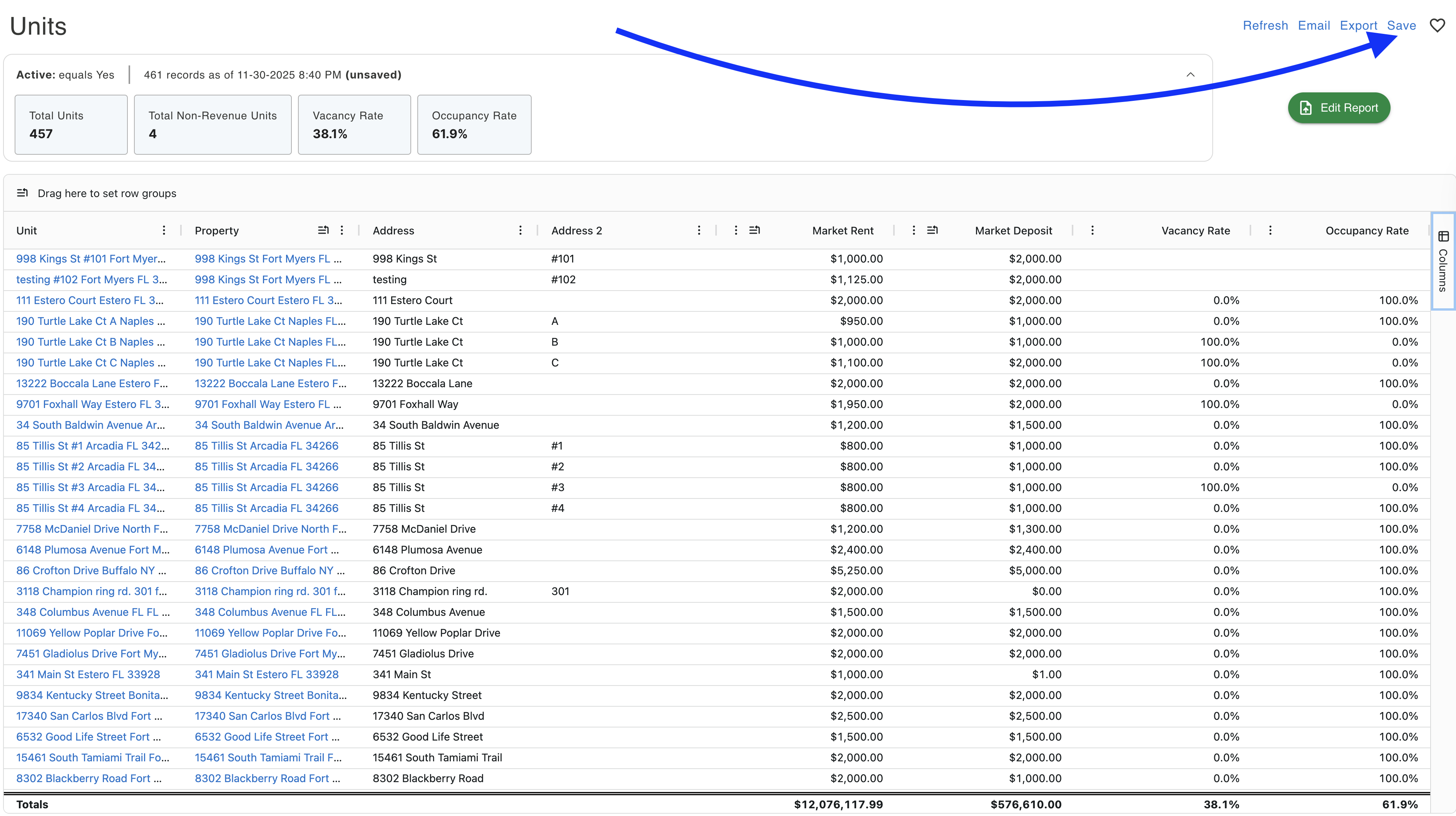Screen dimensions: 1456x816
Task: Click the Total Units summary card
Action: click(71, 124)
